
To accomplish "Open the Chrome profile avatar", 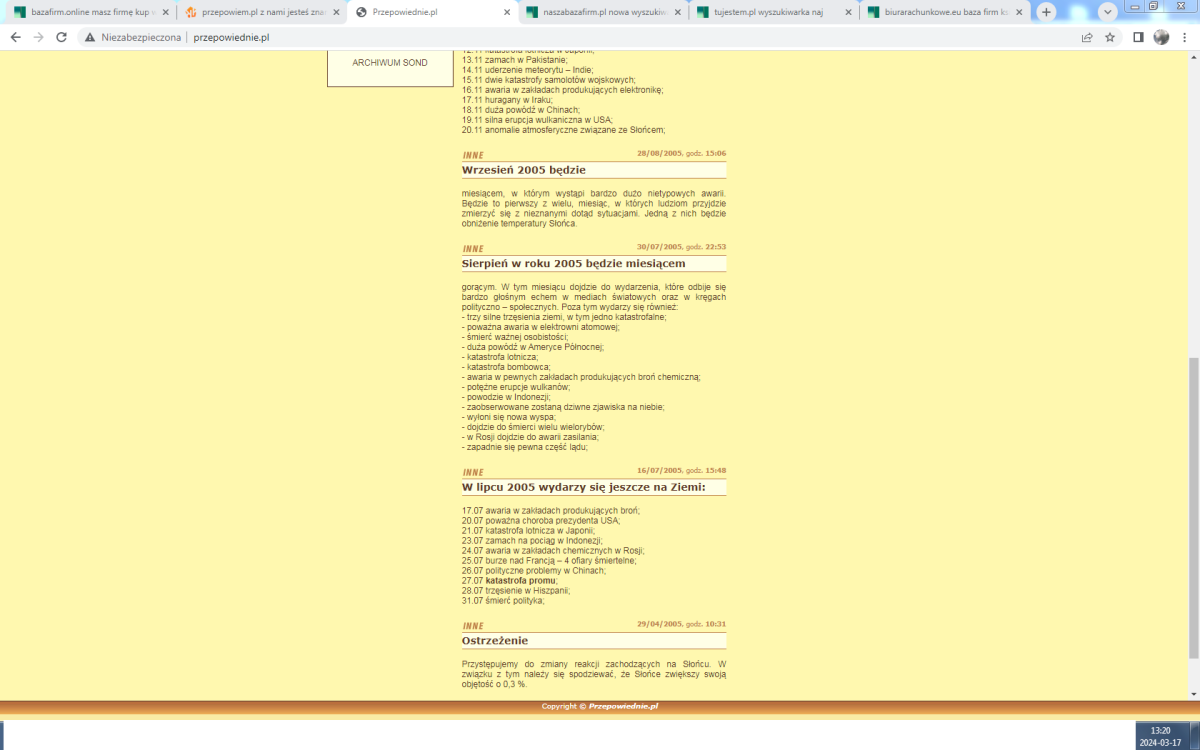I will [1161, 37].
